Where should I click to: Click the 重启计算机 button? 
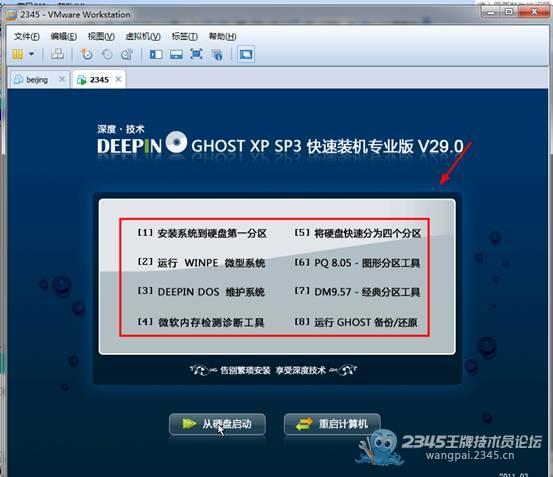tap(332, 424)
